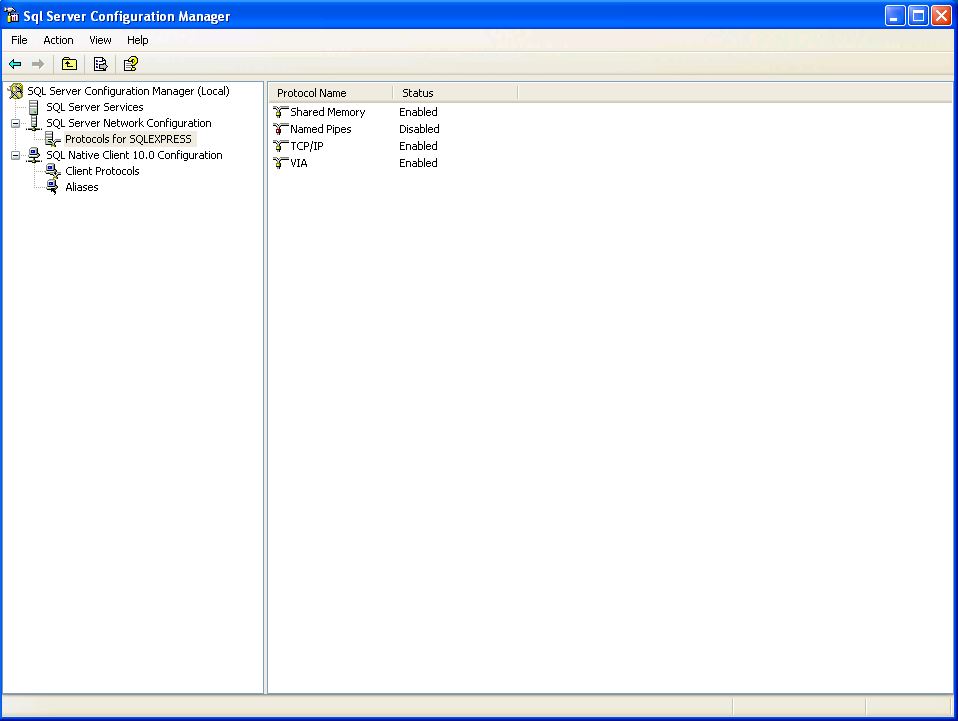Screen dimensions: 958x721
Task: Click the Disabled status of Named Pipes
Action: pos(419,129)
